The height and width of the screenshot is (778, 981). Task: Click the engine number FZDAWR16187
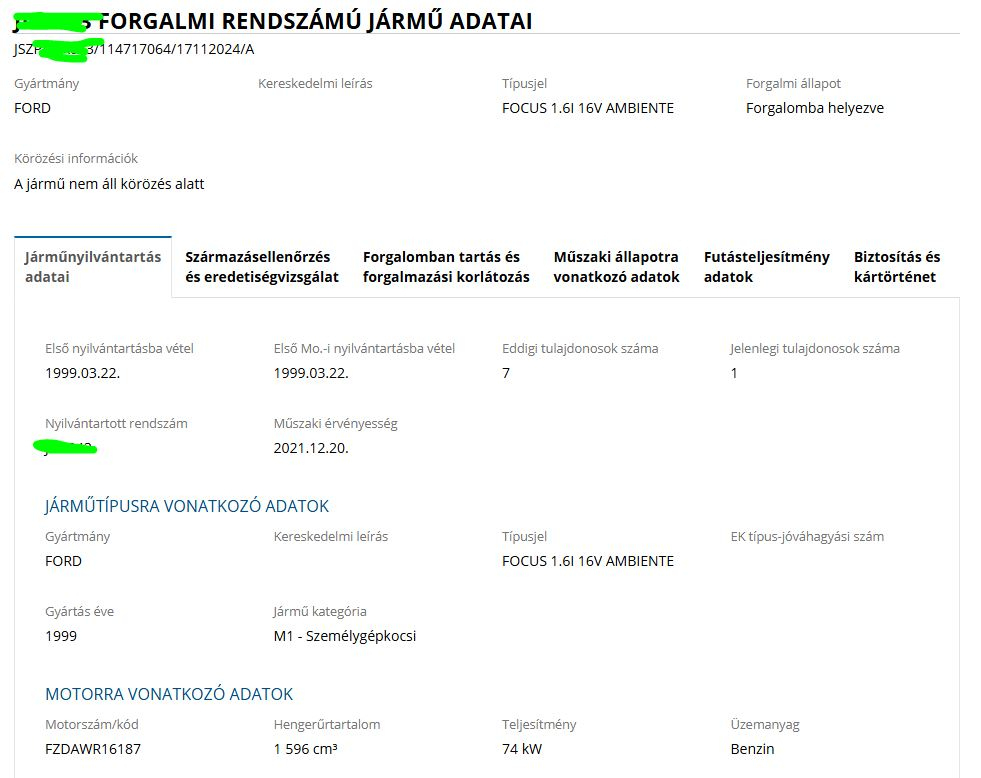click(93, 749)
